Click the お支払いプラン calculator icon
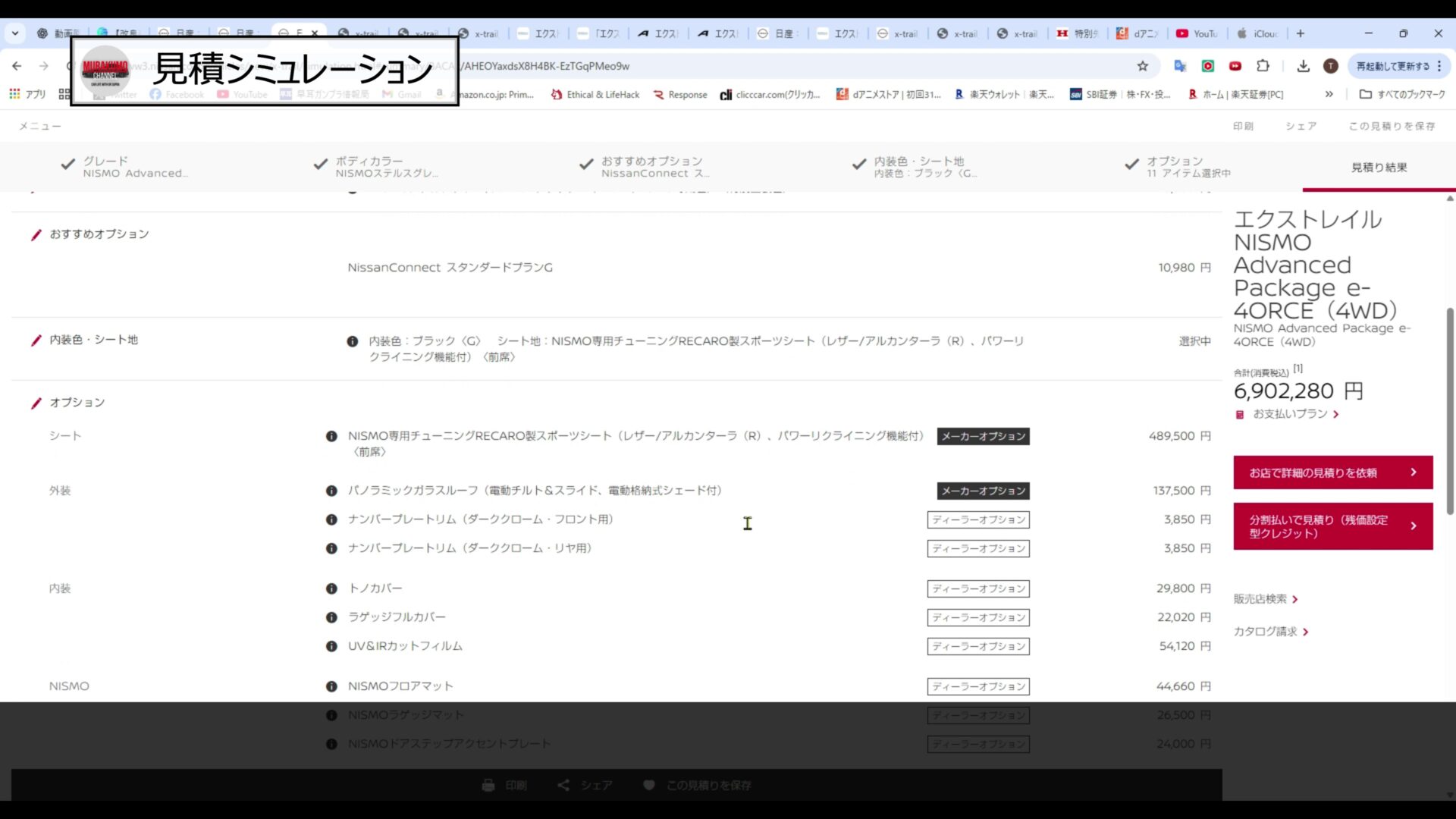The height and width of the screenshot is (819, 1456). tap(1240, 415)
